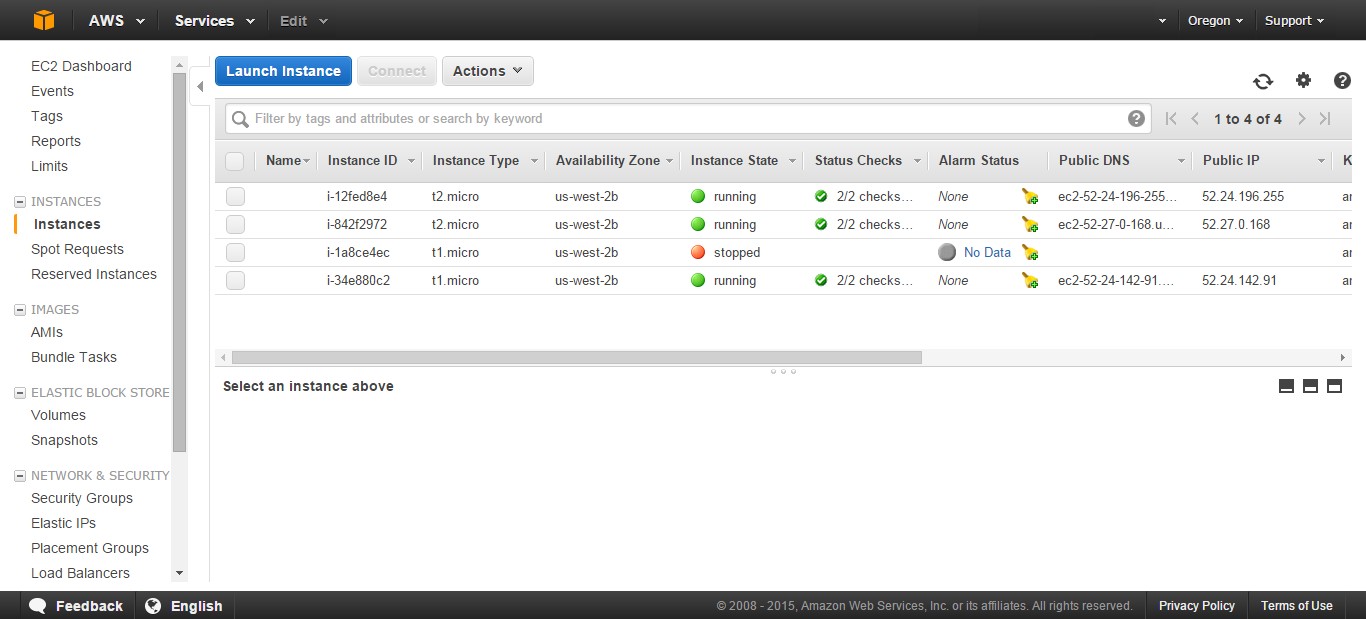Focus the filter by tags search field

pos(688,119)
